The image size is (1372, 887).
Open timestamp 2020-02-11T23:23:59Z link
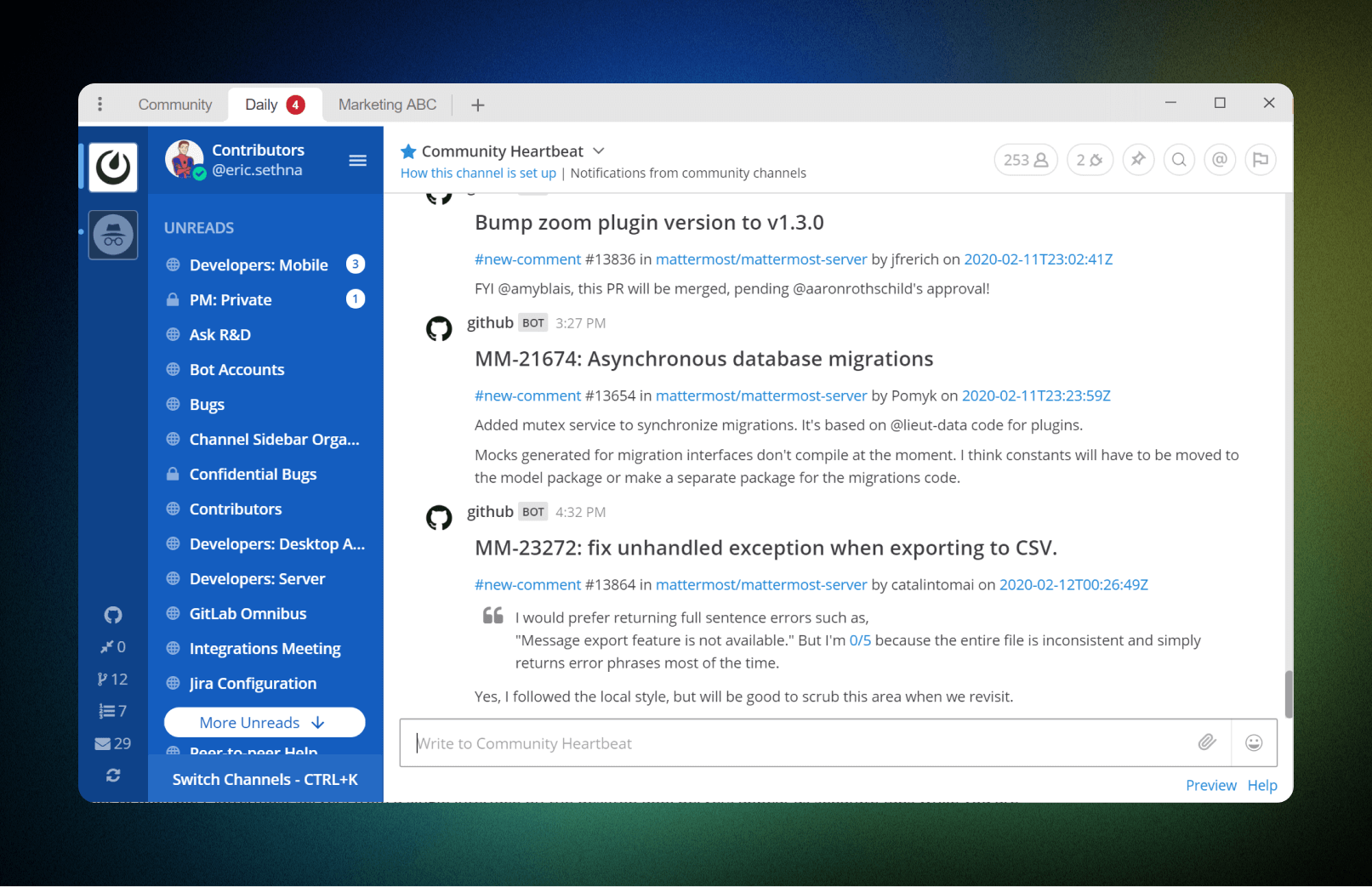(x=1036, y=395)
